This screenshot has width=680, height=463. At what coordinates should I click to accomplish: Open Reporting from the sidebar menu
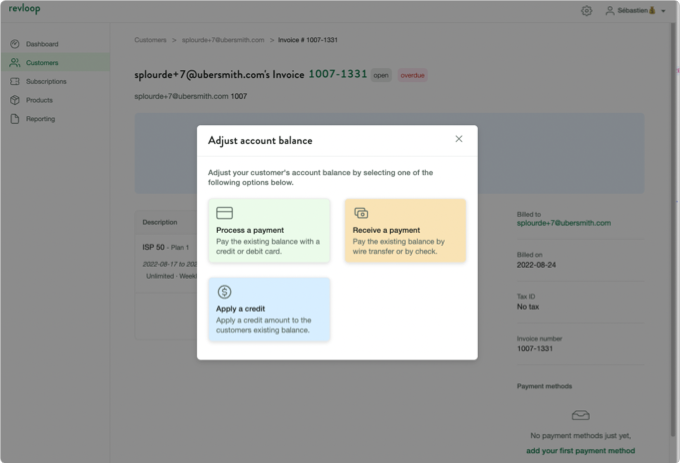[x=41, y=119]
